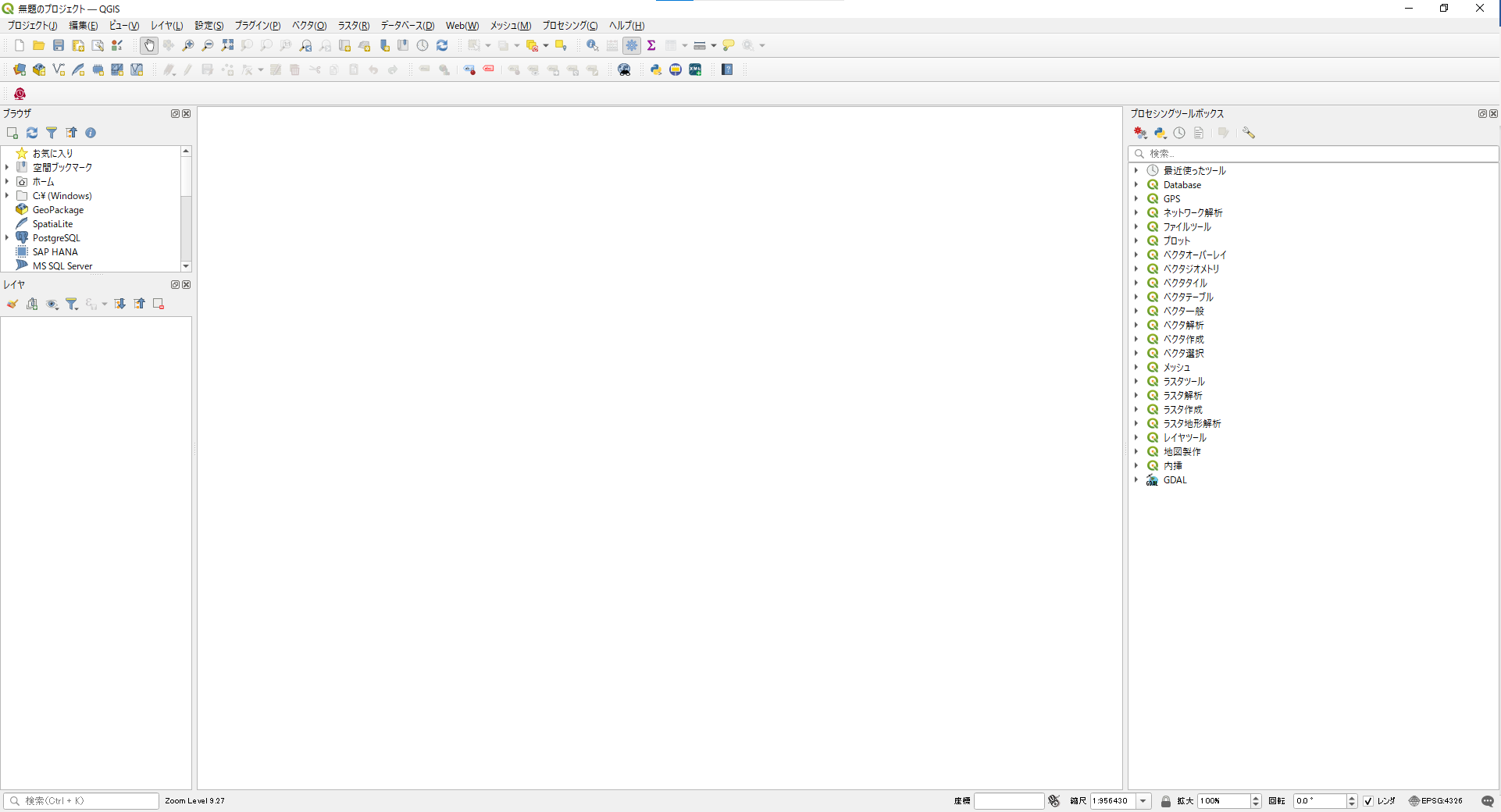
Task: Select the Pan Map hand tool
Action: (x=149, y=46)
